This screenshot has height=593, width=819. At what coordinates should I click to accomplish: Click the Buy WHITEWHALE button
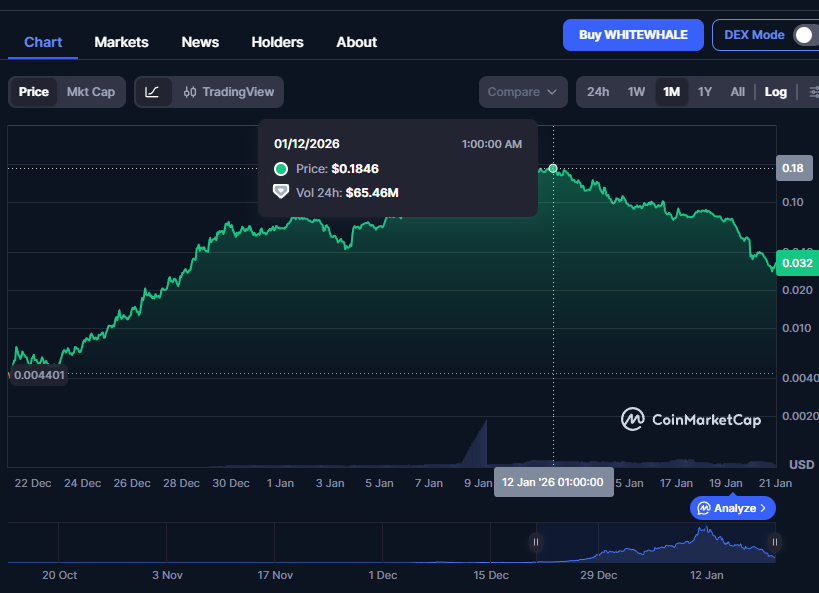point(633,35)
